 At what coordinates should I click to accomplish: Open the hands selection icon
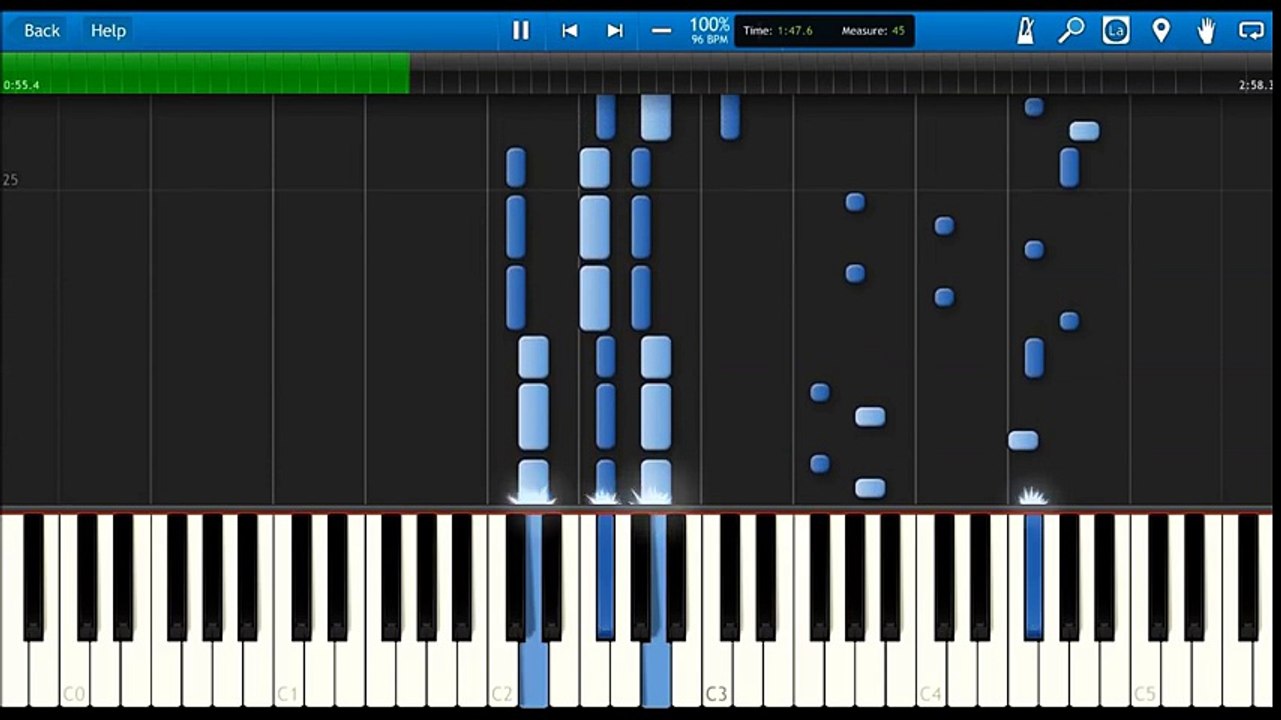[1207, 30]
